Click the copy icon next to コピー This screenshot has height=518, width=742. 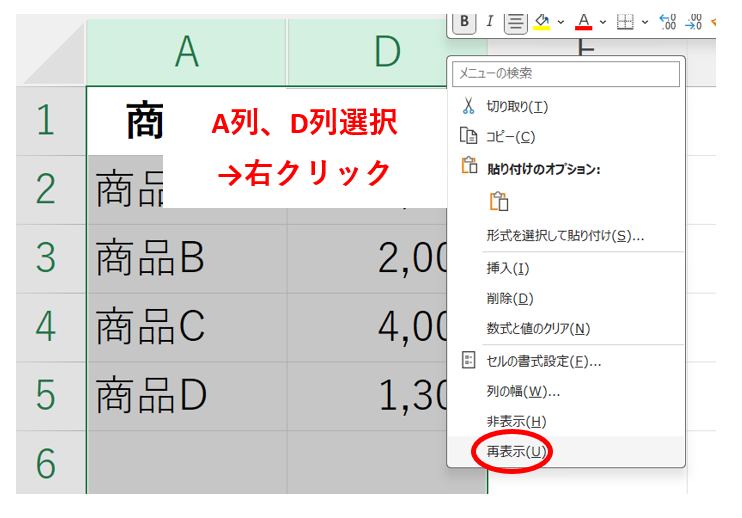click(468, 136)
